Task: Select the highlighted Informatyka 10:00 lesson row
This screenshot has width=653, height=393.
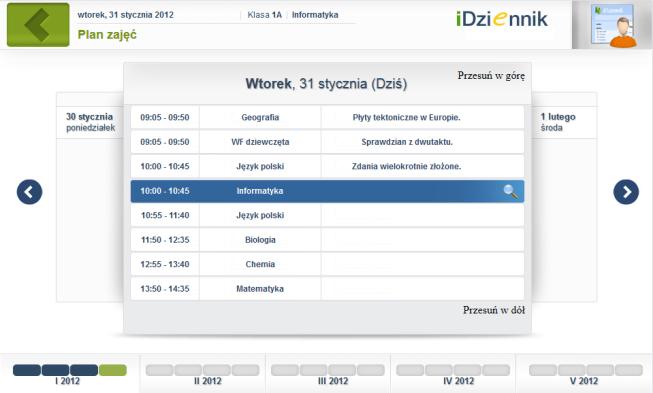Action: [x=327, y=191]
